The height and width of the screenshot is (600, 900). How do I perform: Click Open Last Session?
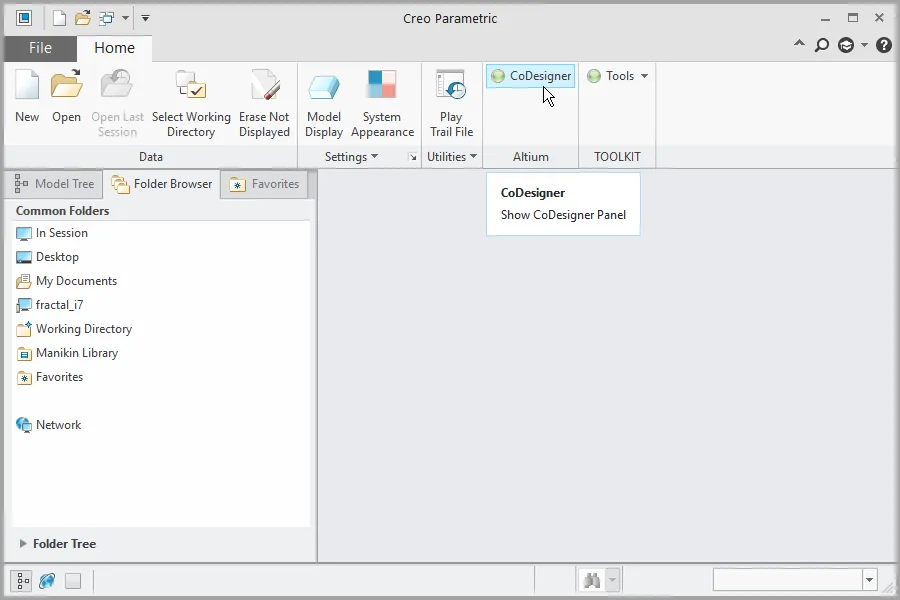pyautogui.click(x=117, y=103)
